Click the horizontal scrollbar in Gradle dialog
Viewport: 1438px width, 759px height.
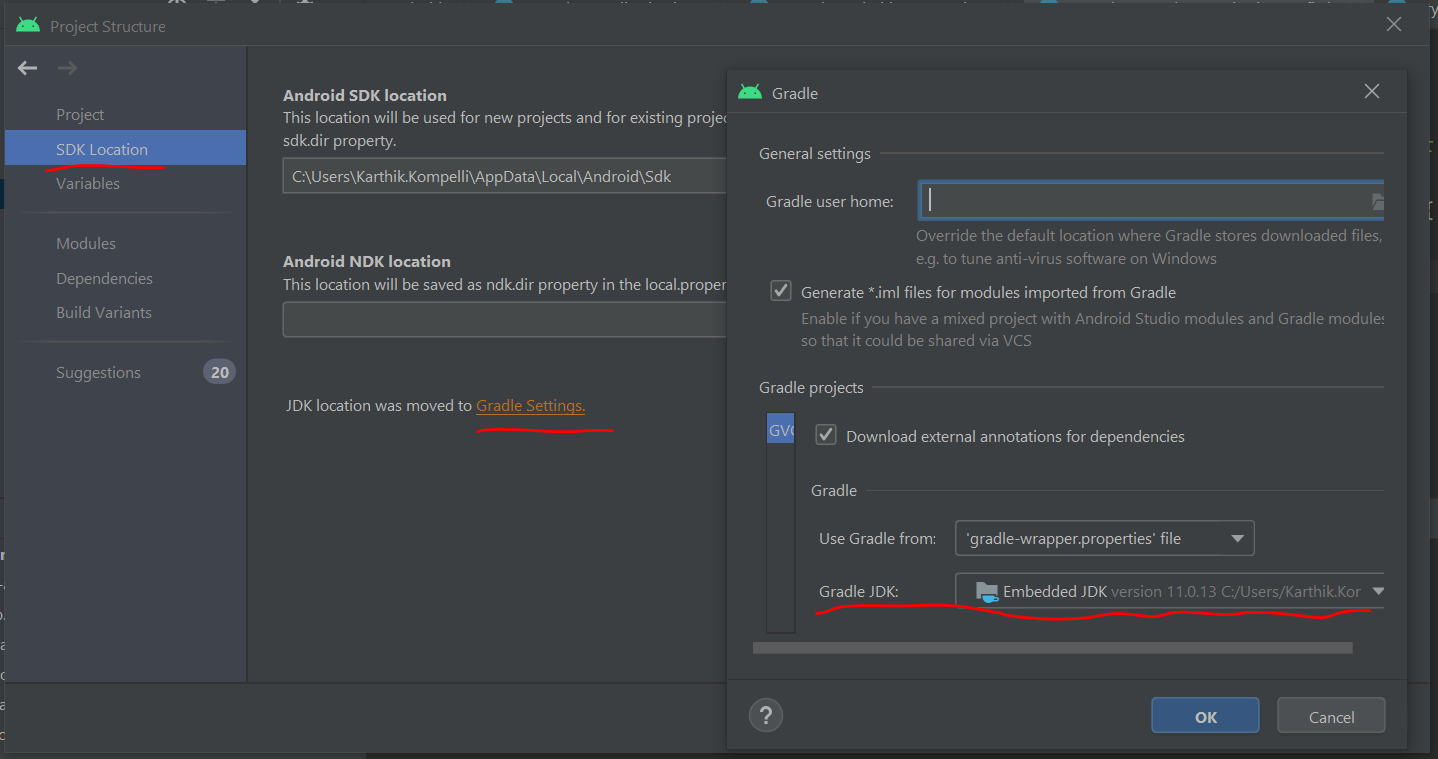pos(1053,648)
